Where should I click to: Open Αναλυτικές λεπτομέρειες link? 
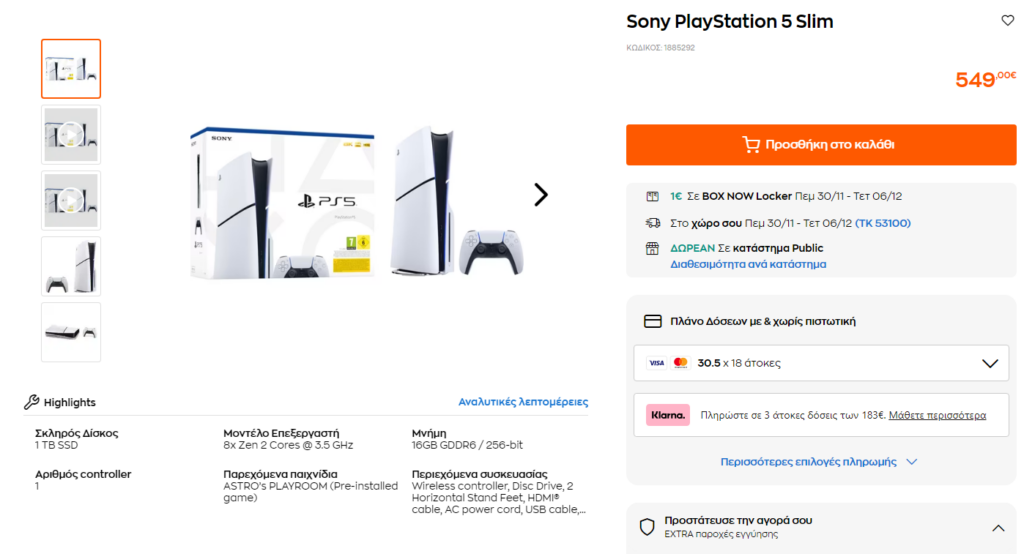tap(523, 402)
